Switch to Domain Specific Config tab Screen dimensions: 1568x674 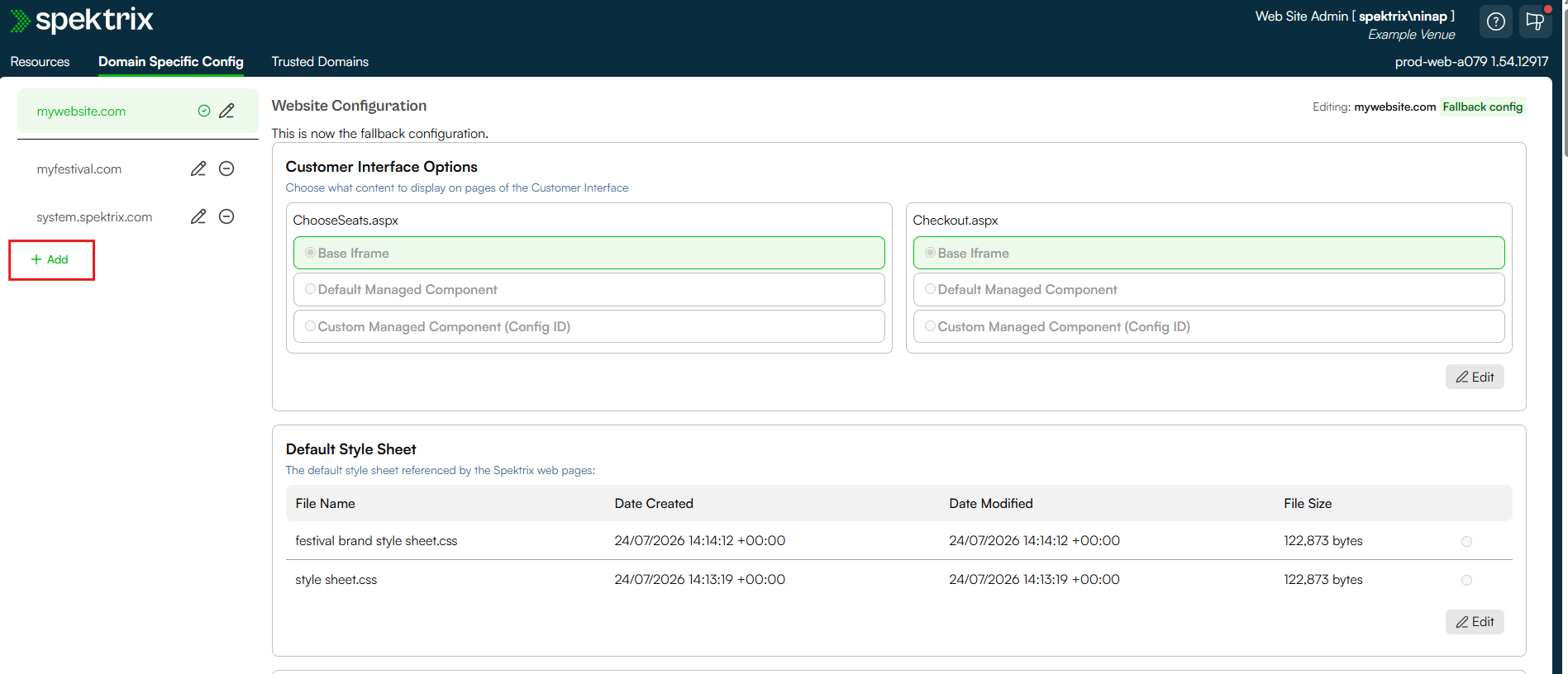[x=171, y=61]
